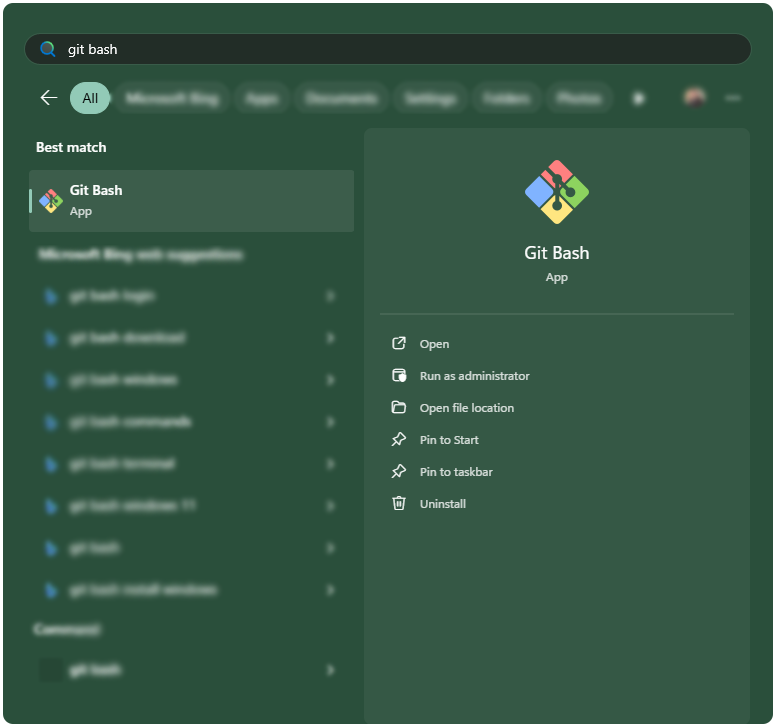Click the Pin to Start pin icon
776x726 pixels.
pos(399,440)
